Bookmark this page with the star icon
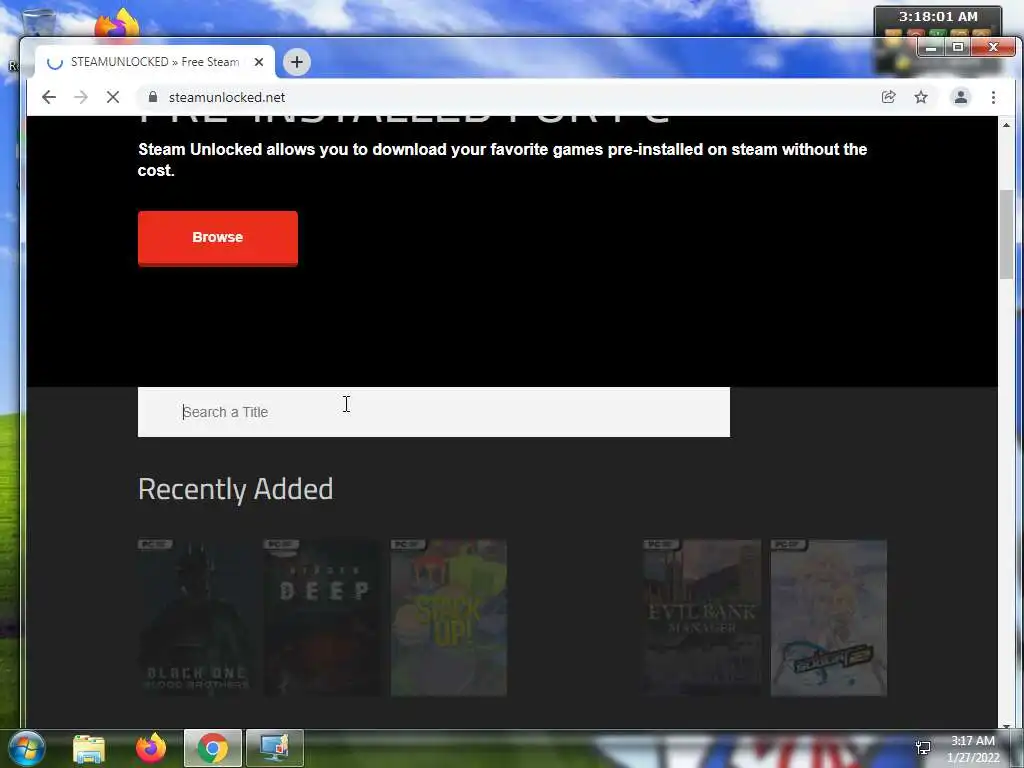 tap(921, 97)
